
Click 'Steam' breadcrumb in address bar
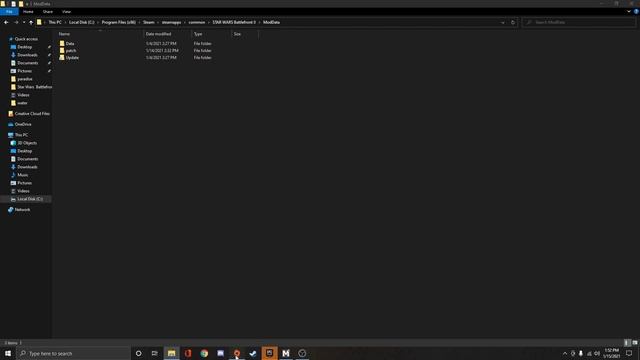tap(149, 22)
